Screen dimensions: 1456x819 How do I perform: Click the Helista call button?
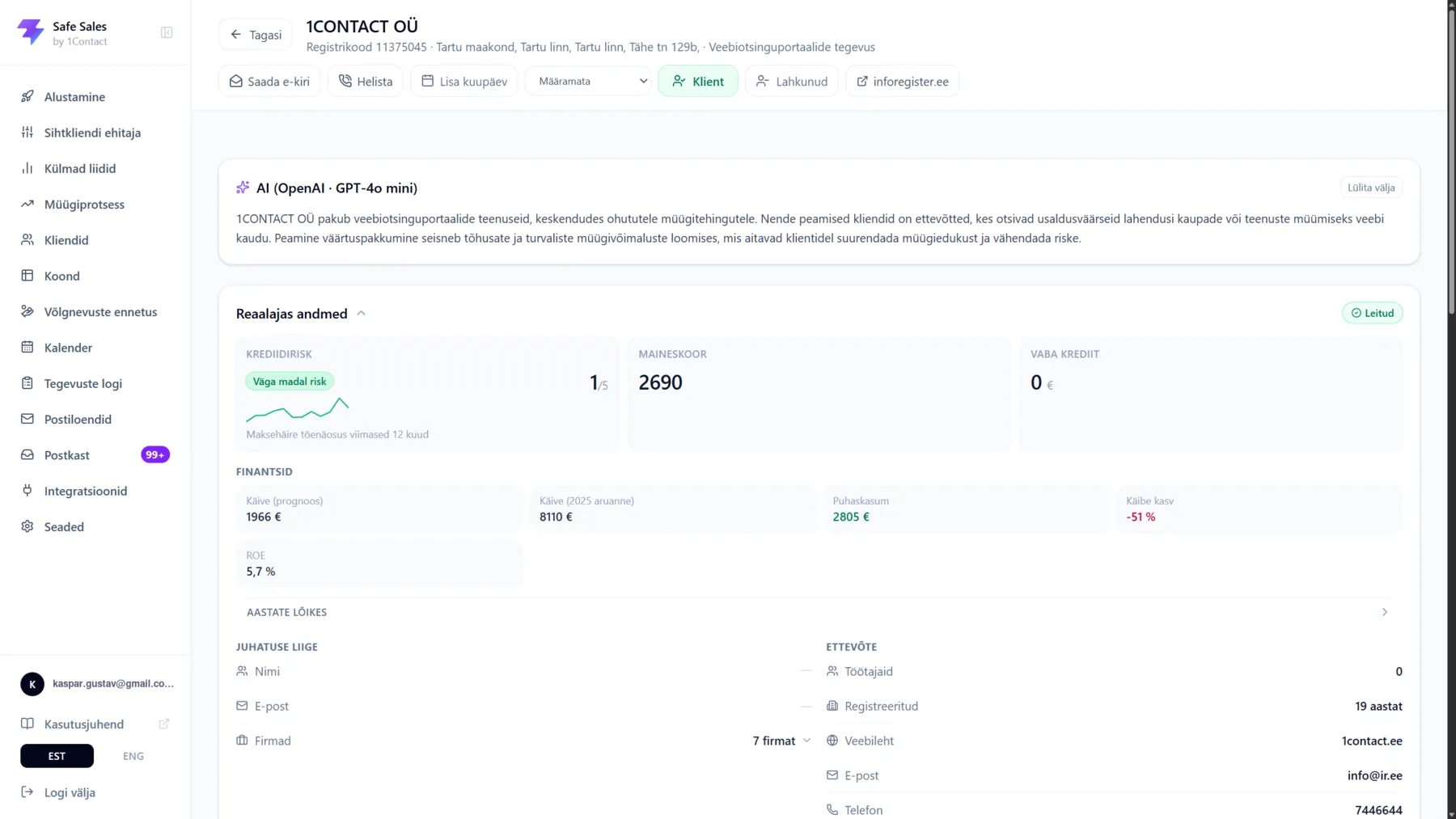[366, 81]
